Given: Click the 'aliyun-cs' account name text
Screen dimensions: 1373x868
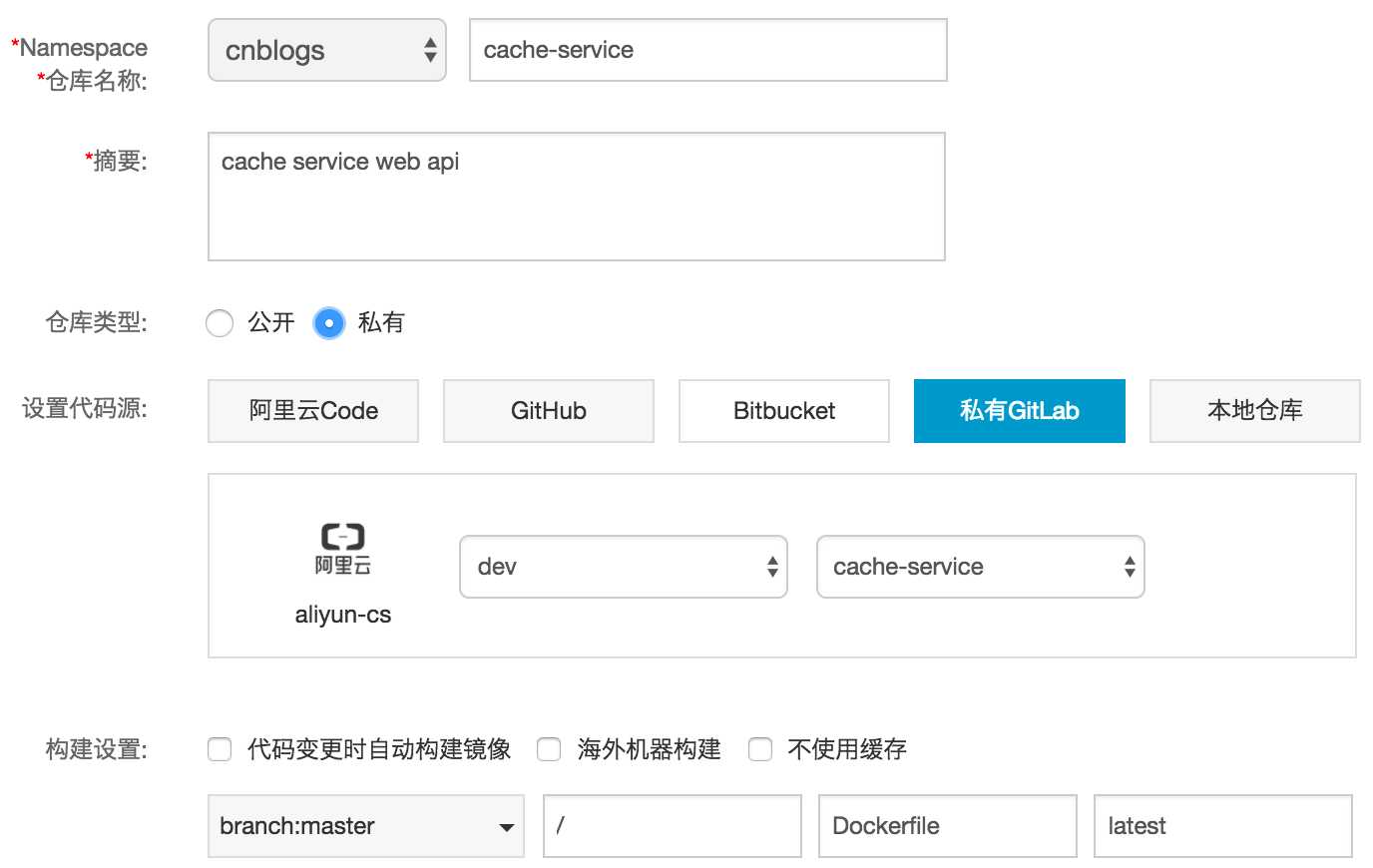Looking at the screenshot, I should click(343, 615).
